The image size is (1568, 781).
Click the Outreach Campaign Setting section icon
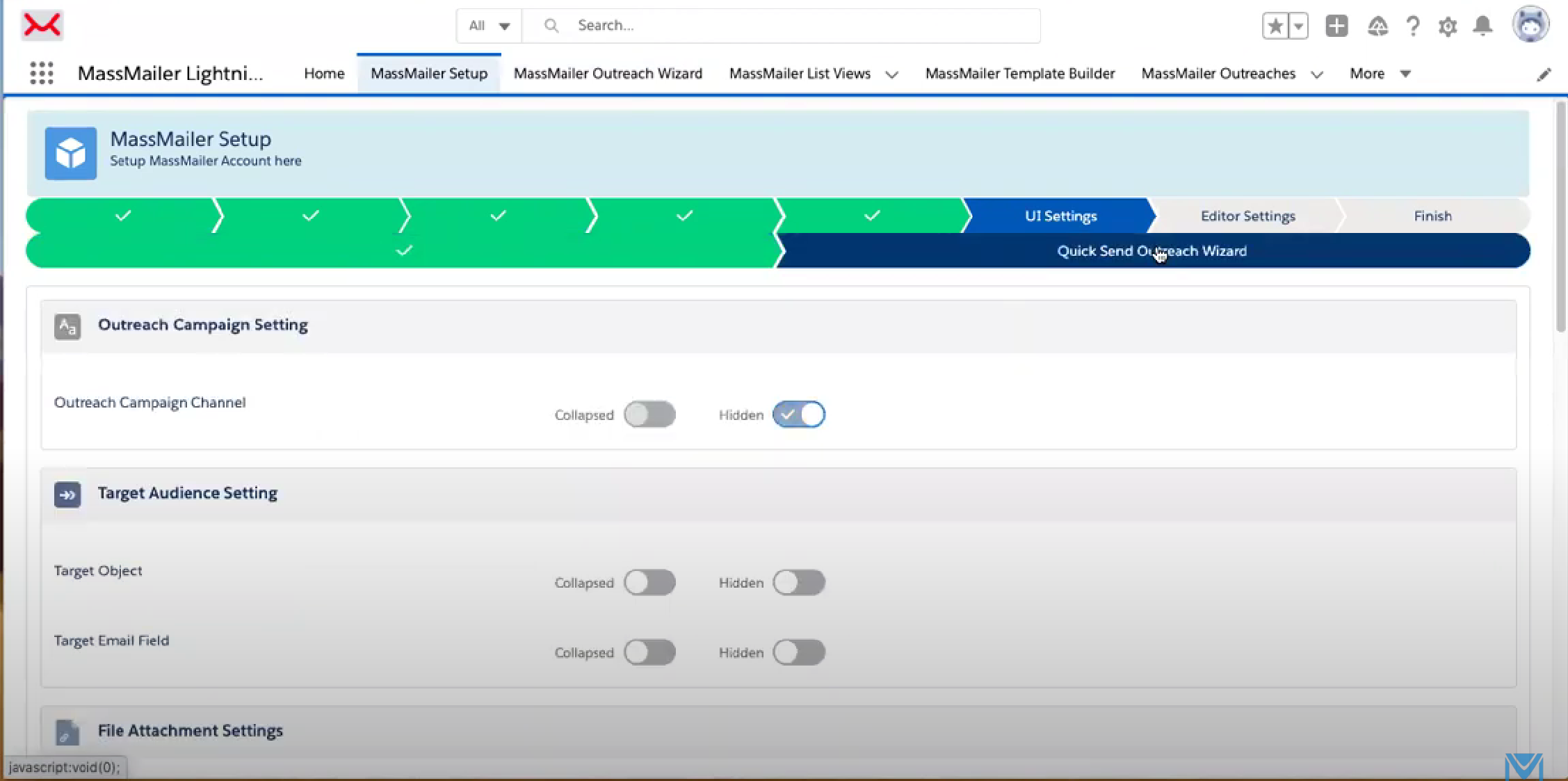pyautogui.click(x=67, y=326)
